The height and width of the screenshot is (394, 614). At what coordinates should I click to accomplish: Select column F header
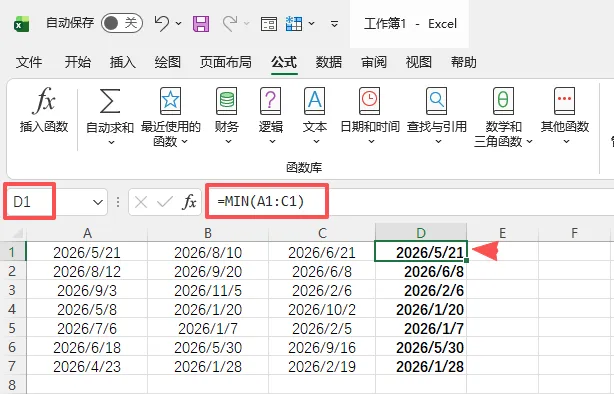[x=574, y=233]
